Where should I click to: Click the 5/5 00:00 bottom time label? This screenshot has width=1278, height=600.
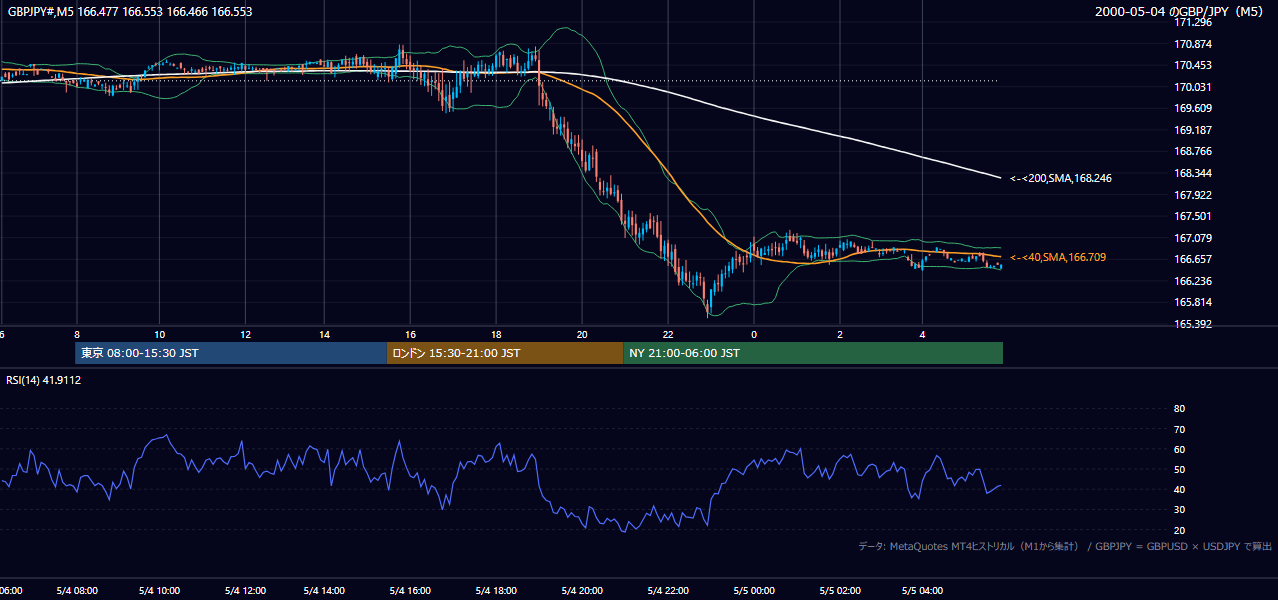coord(754,591)
